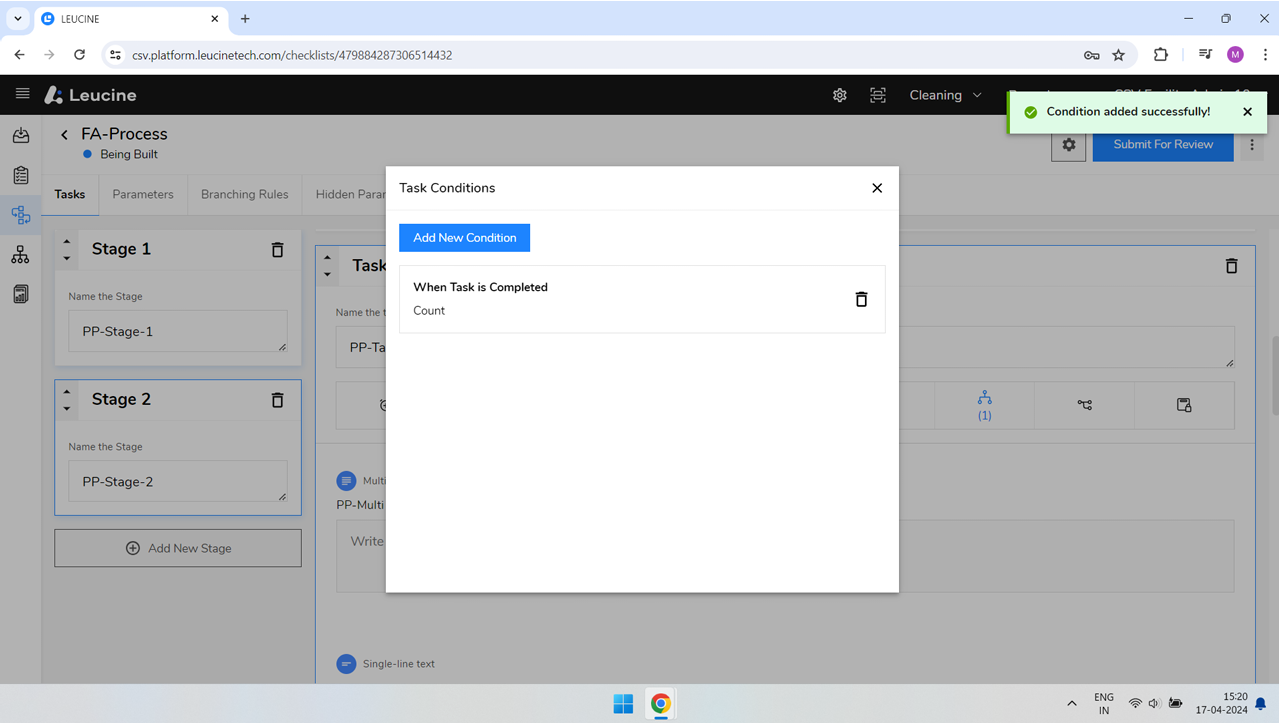1279x723 pixels.
Task: Open Chrome extensions puzzle icon
Action: (1160, 55)
